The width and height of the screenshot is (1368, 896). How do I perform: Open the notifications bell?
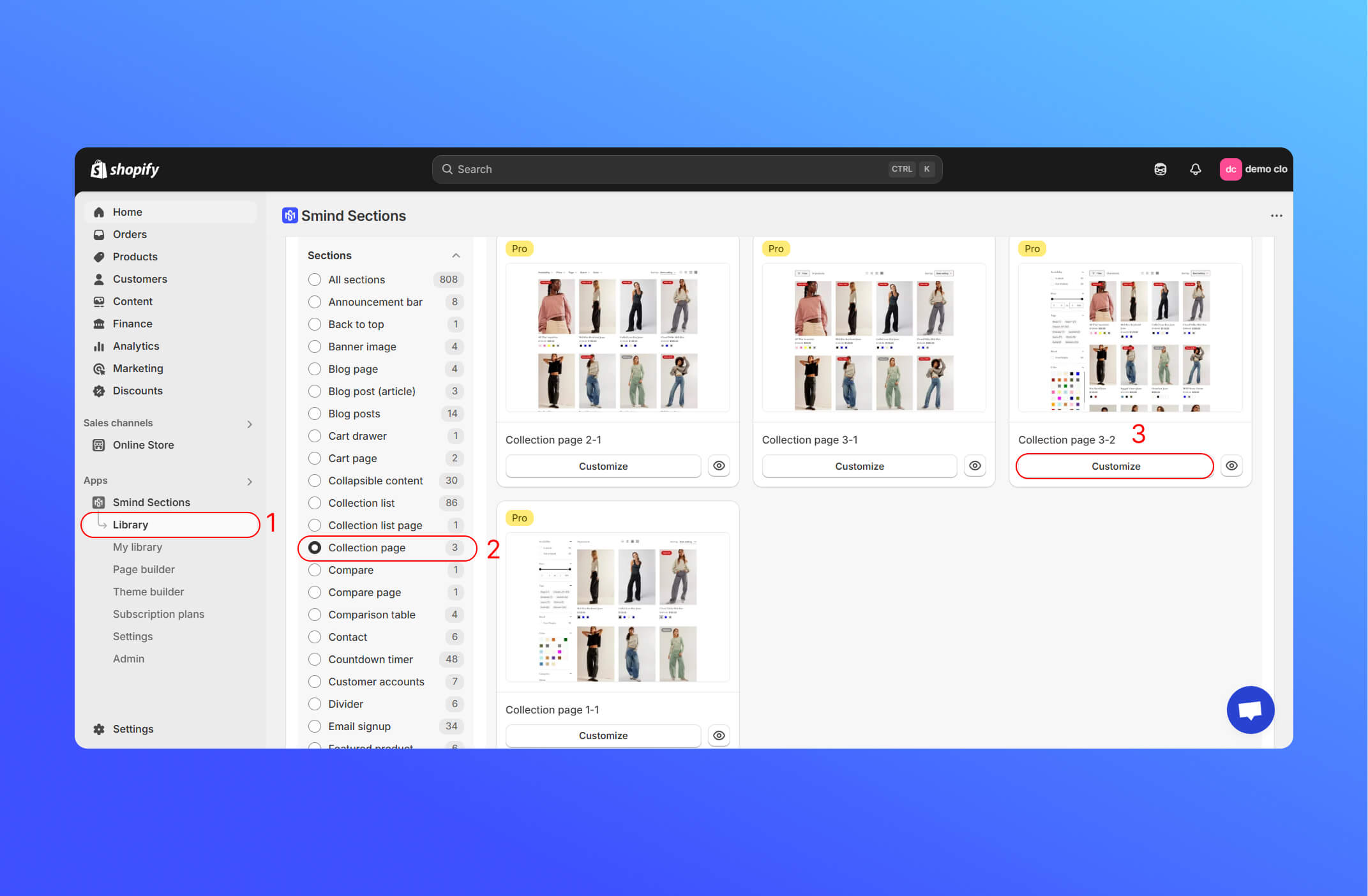pyautogui.click(x=1195, y=169)
